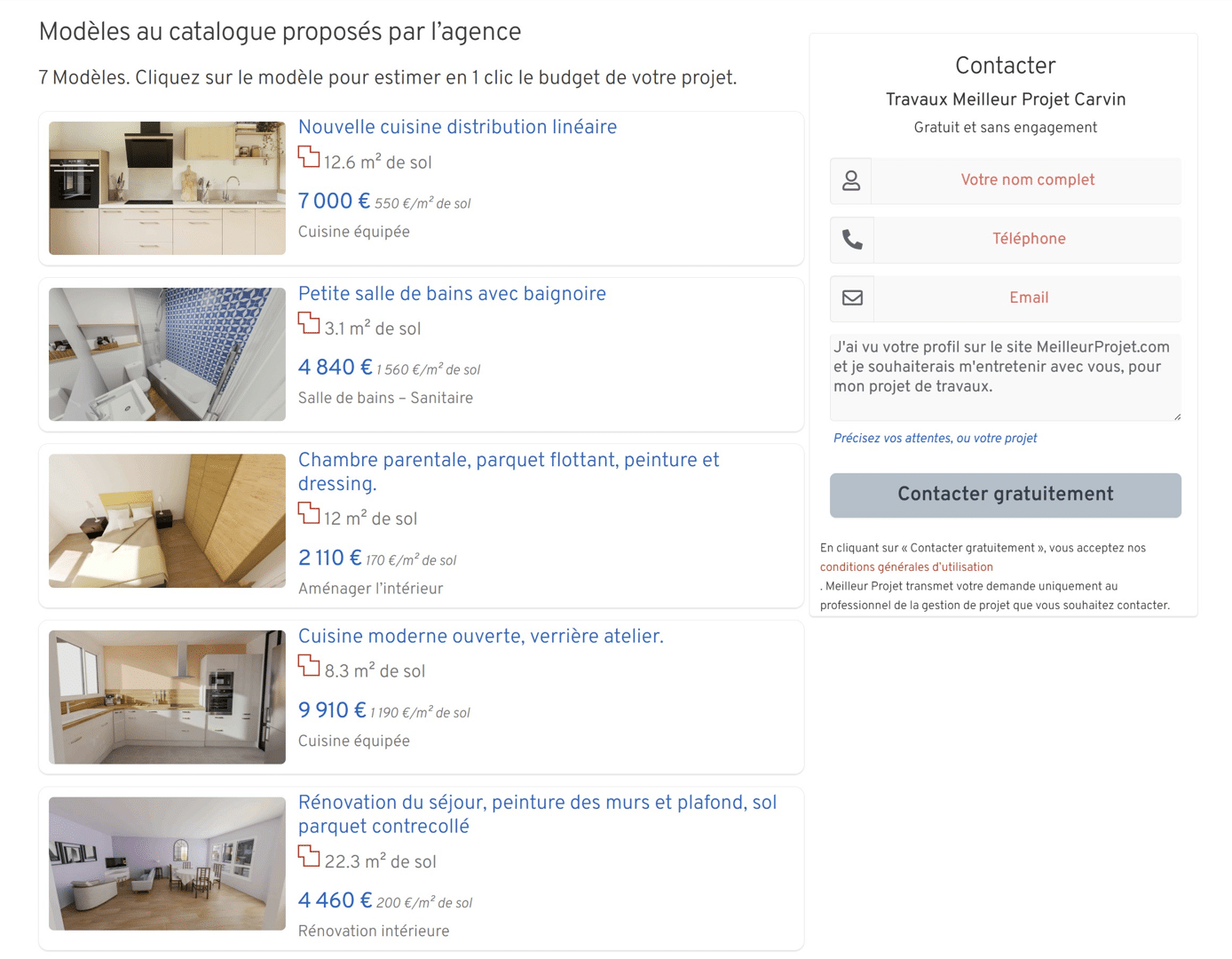Click the blue-tiled bathroom thumbnail
The width and height of the screenshot is (1232, 959).
coord(167,354)
